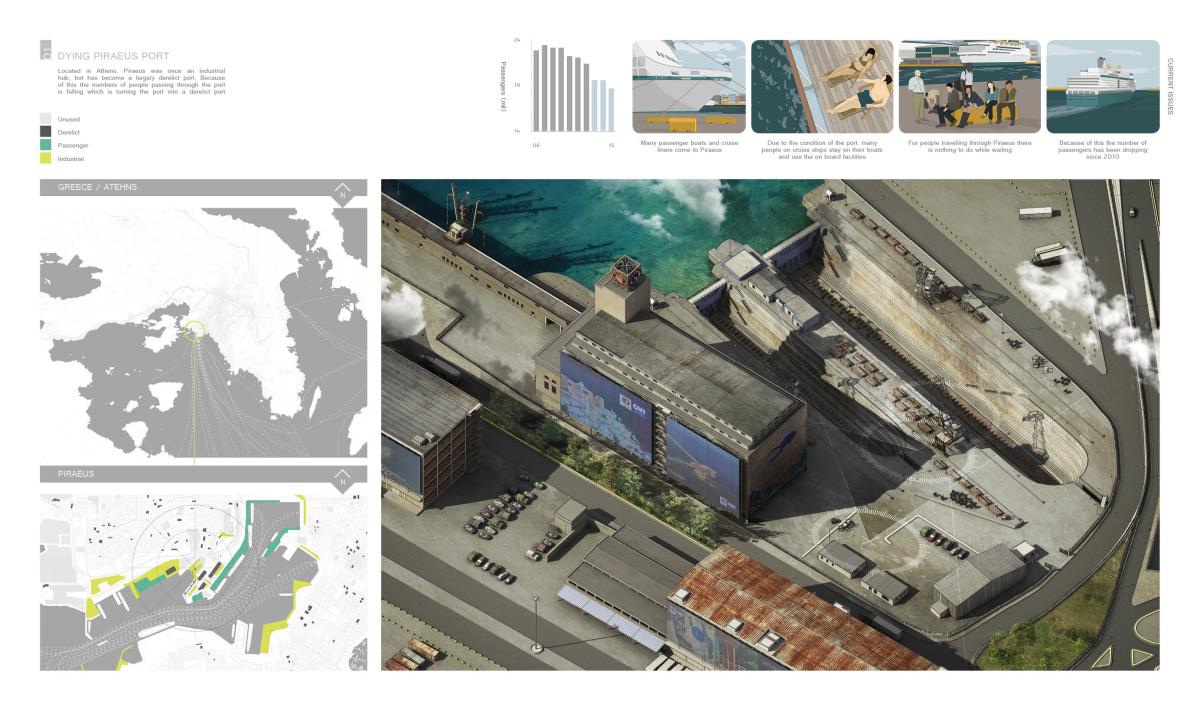Image resolution: width=1200 pixels, height=711 pixels.
Task: Click the PIRAEUS map header bar
Action: point(180,475)
